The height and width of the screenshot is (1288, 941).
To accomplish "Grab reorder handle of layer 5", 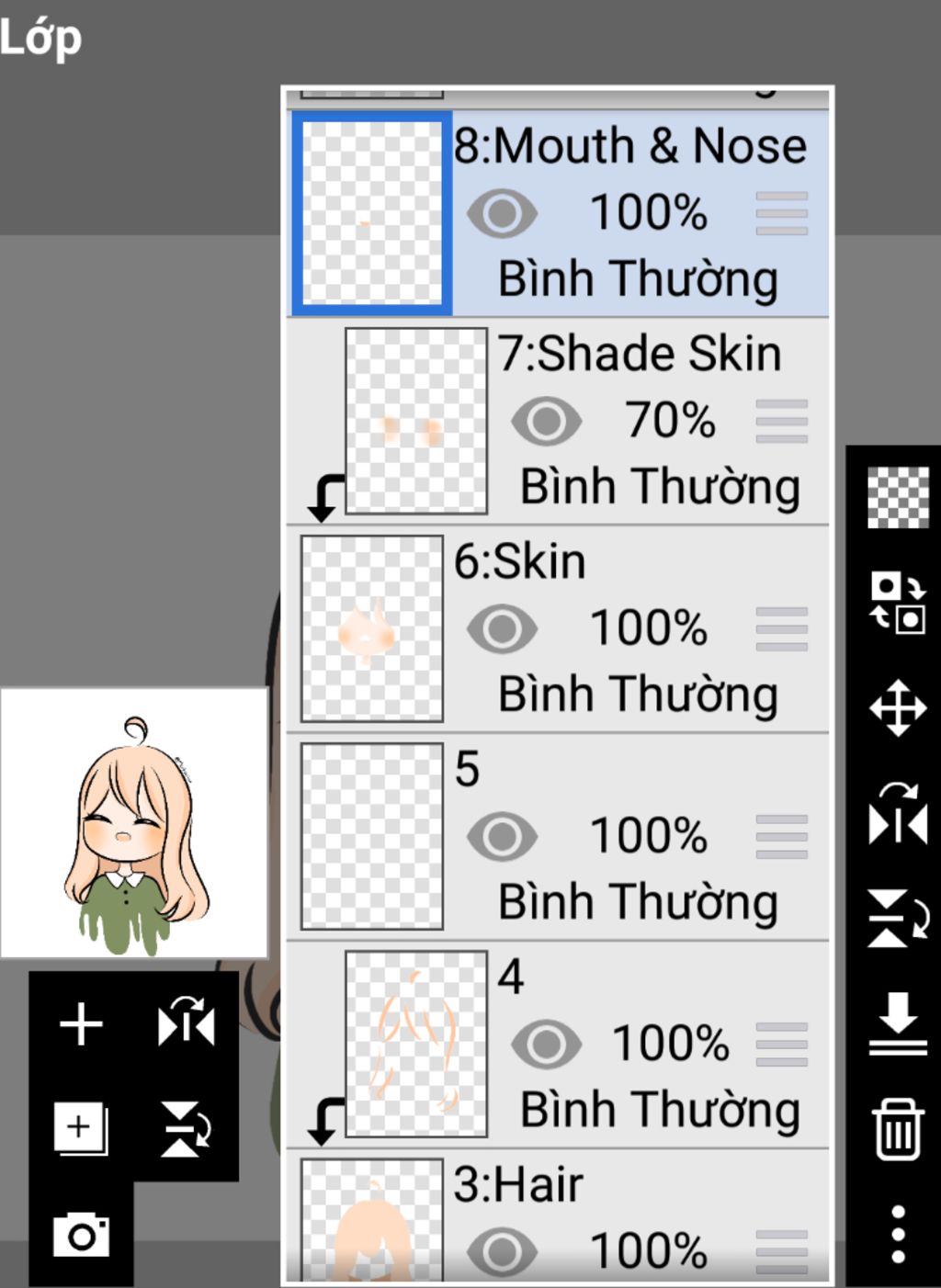I will click(781, 836).
